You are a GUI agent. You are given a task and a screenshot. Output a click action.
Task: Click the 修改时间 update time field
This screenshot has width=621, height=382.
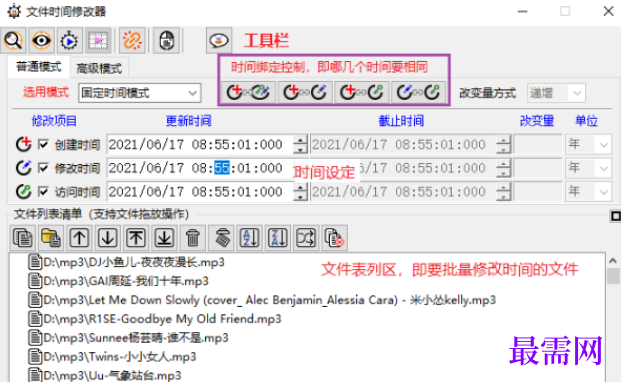[200, 168]
